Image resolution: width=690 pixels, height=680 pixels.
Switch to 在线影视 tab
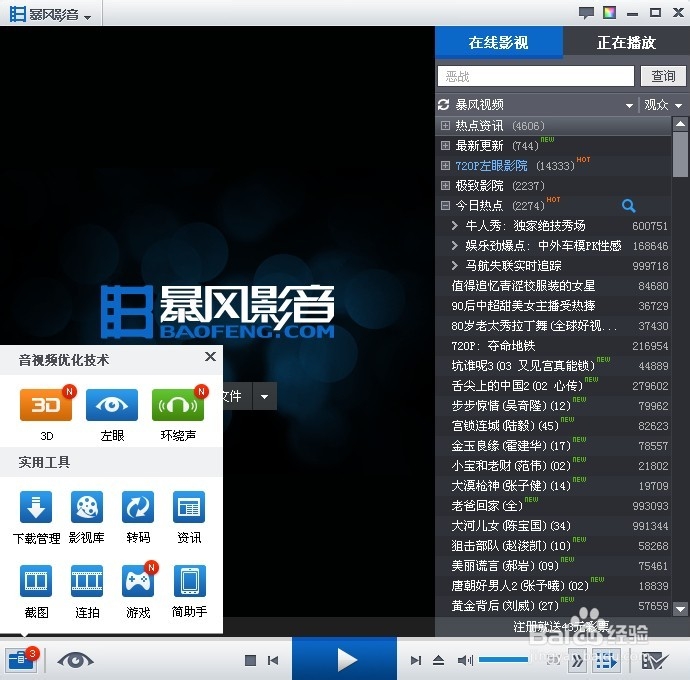499,42
